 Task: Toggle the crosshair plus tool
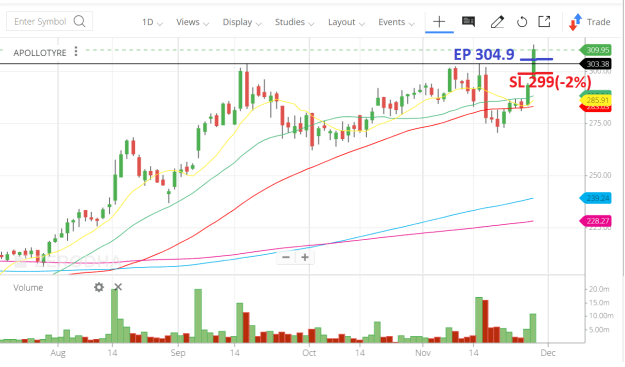point(439,22)
